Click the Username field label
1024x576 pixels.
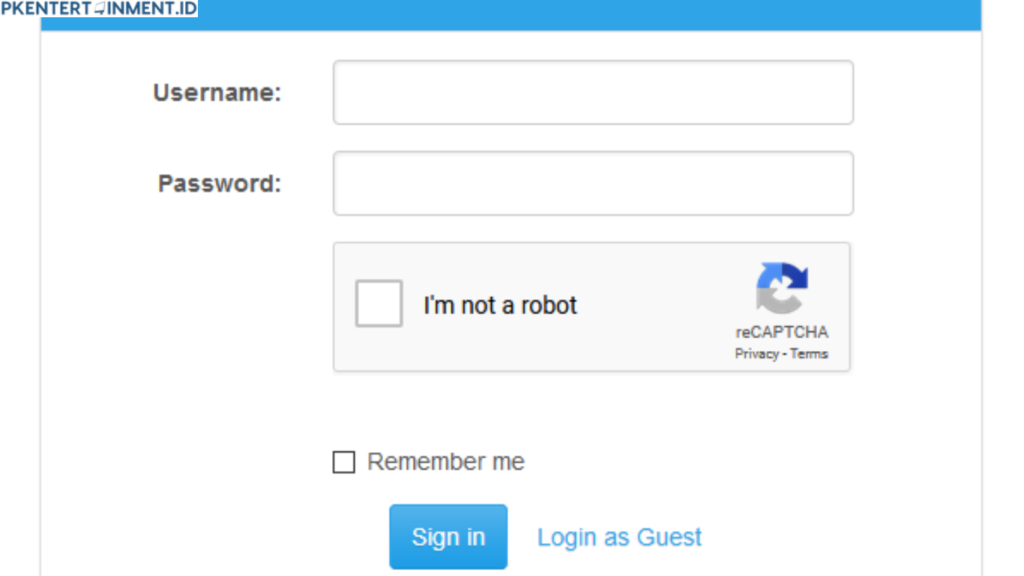click(x=215, y=92)
